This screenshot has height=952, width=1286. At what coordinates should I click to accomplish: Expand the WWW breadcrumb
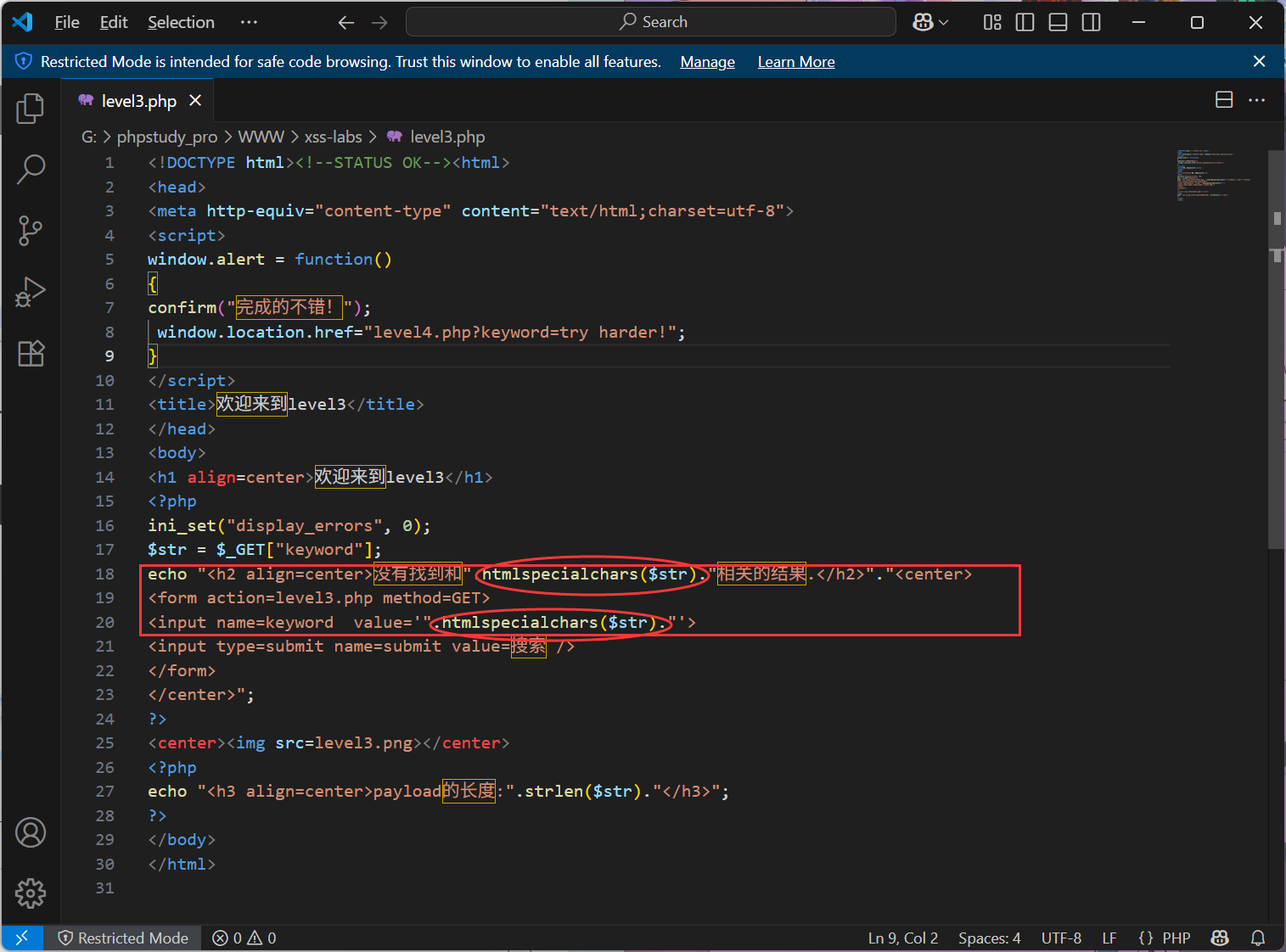click(261, 137)
